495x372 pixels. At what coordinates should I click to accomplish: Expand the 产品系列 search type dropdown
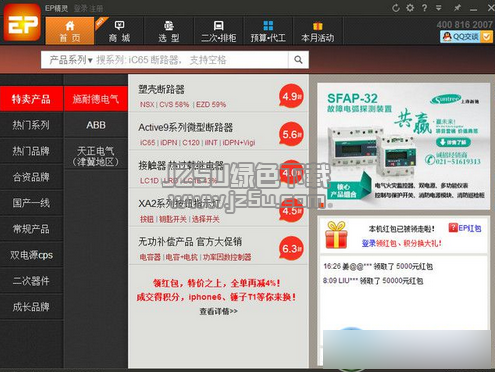71,60
